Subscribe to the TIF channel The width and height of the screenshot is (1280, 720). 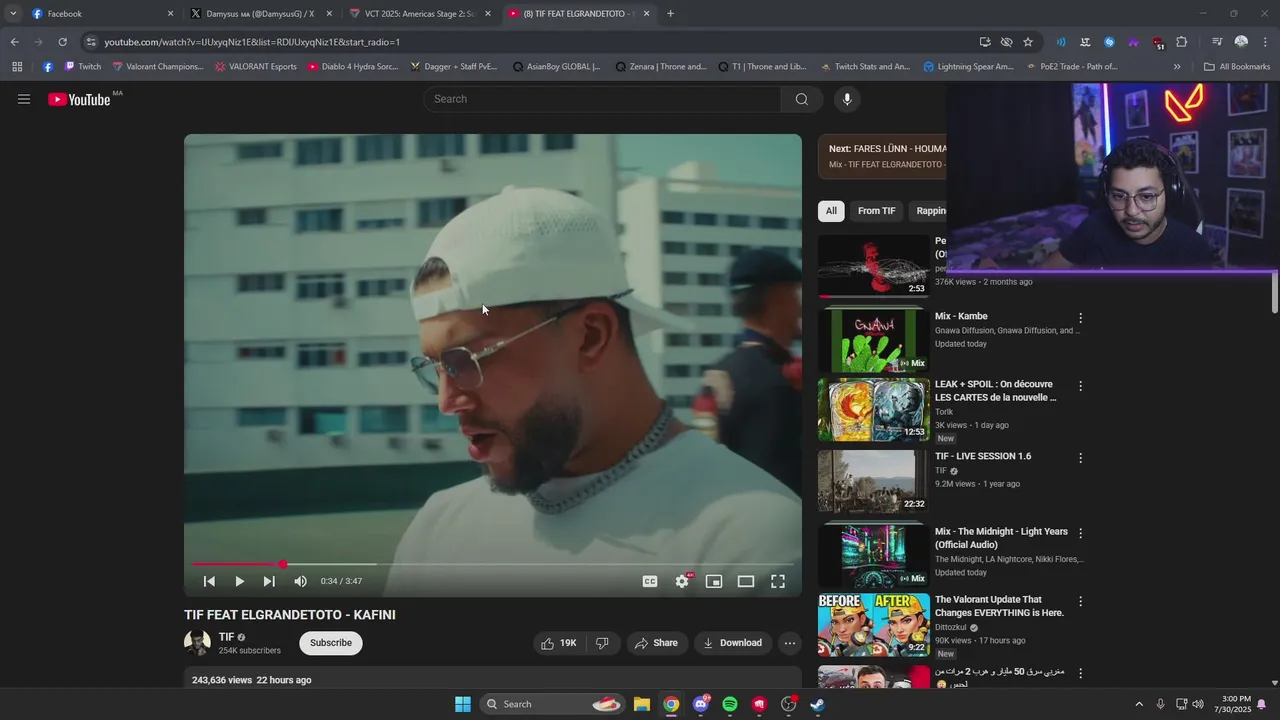tap(331, 643)
